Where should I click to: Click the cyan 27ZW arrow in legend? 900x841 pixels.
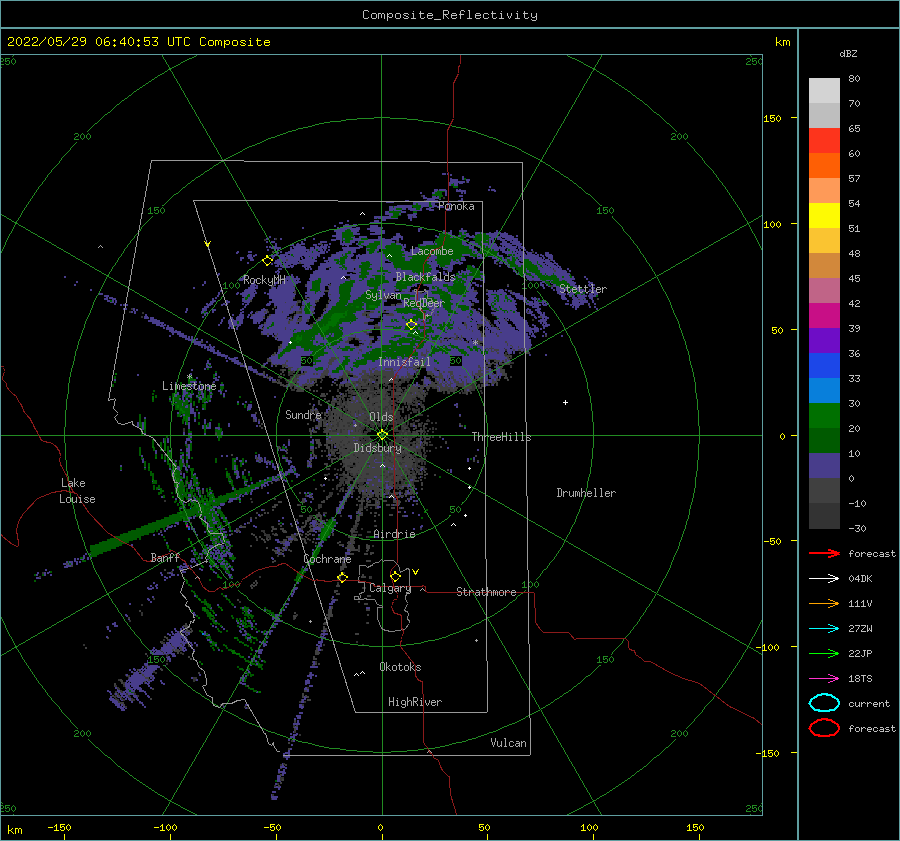click(824, 629)
